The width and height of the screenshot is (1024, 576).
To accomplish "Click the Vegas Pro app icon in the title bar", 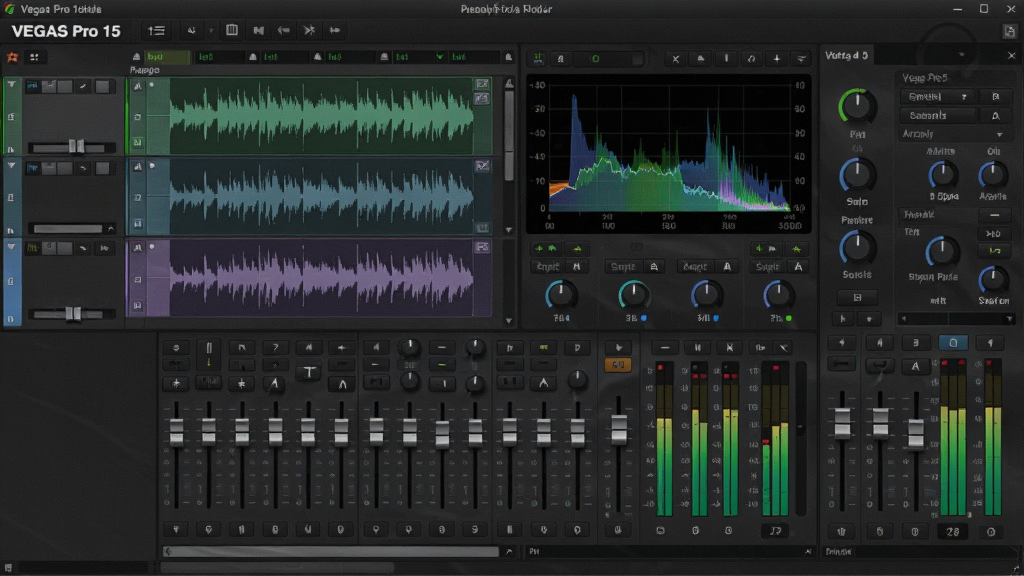I will pyautogui.click(x=9, y=9).
